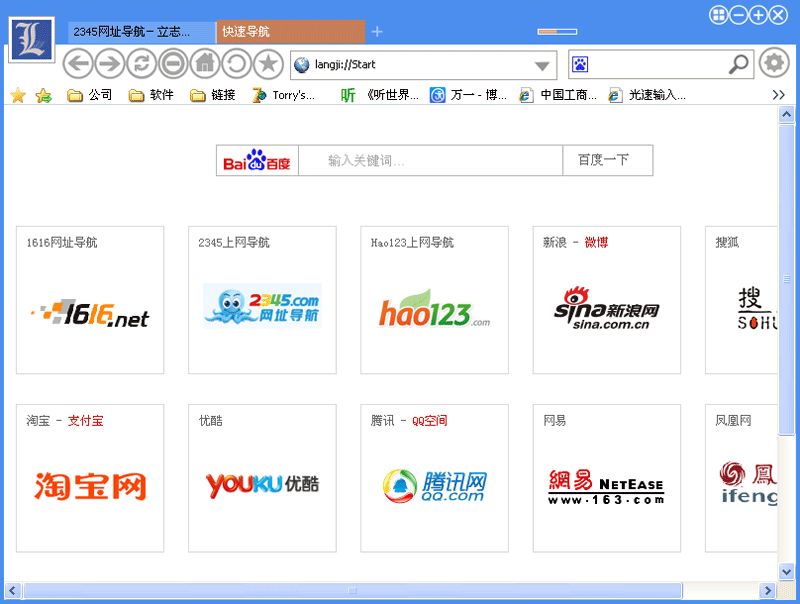This screenshot has width=800, height=604.
Task: Open the 万一 - 博... bookmark
Action: point(468,95)
